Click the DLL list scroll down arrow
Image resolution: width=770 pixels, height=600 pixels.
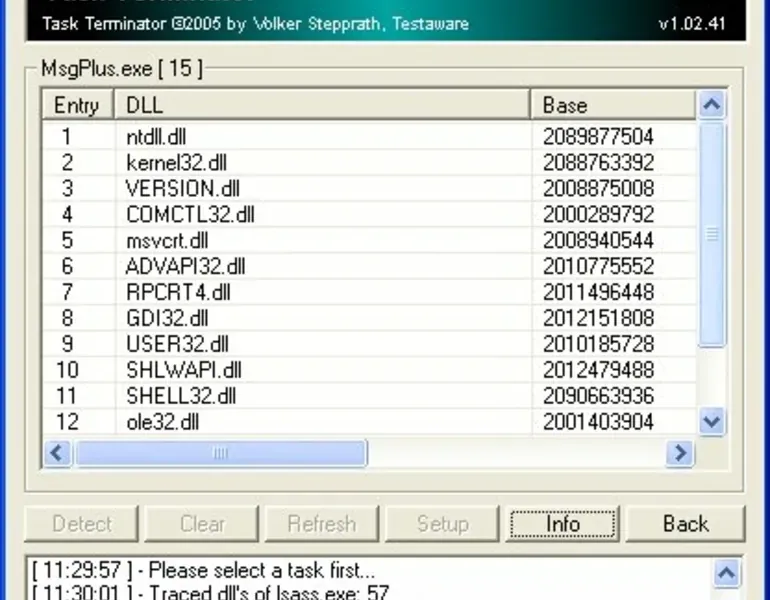712,421
